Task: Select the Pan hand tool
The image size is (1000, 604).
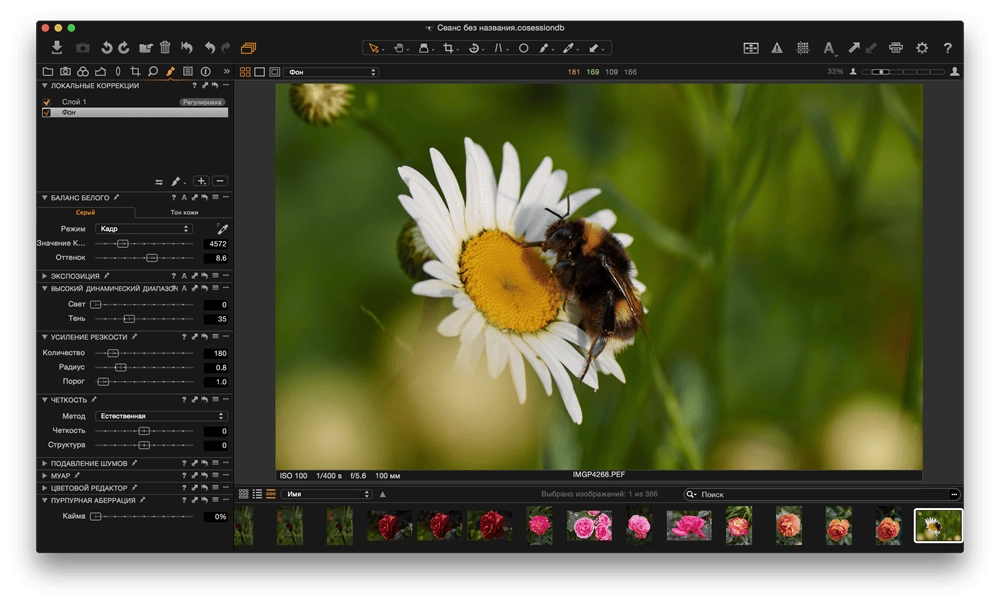Action: coord(399,48)
